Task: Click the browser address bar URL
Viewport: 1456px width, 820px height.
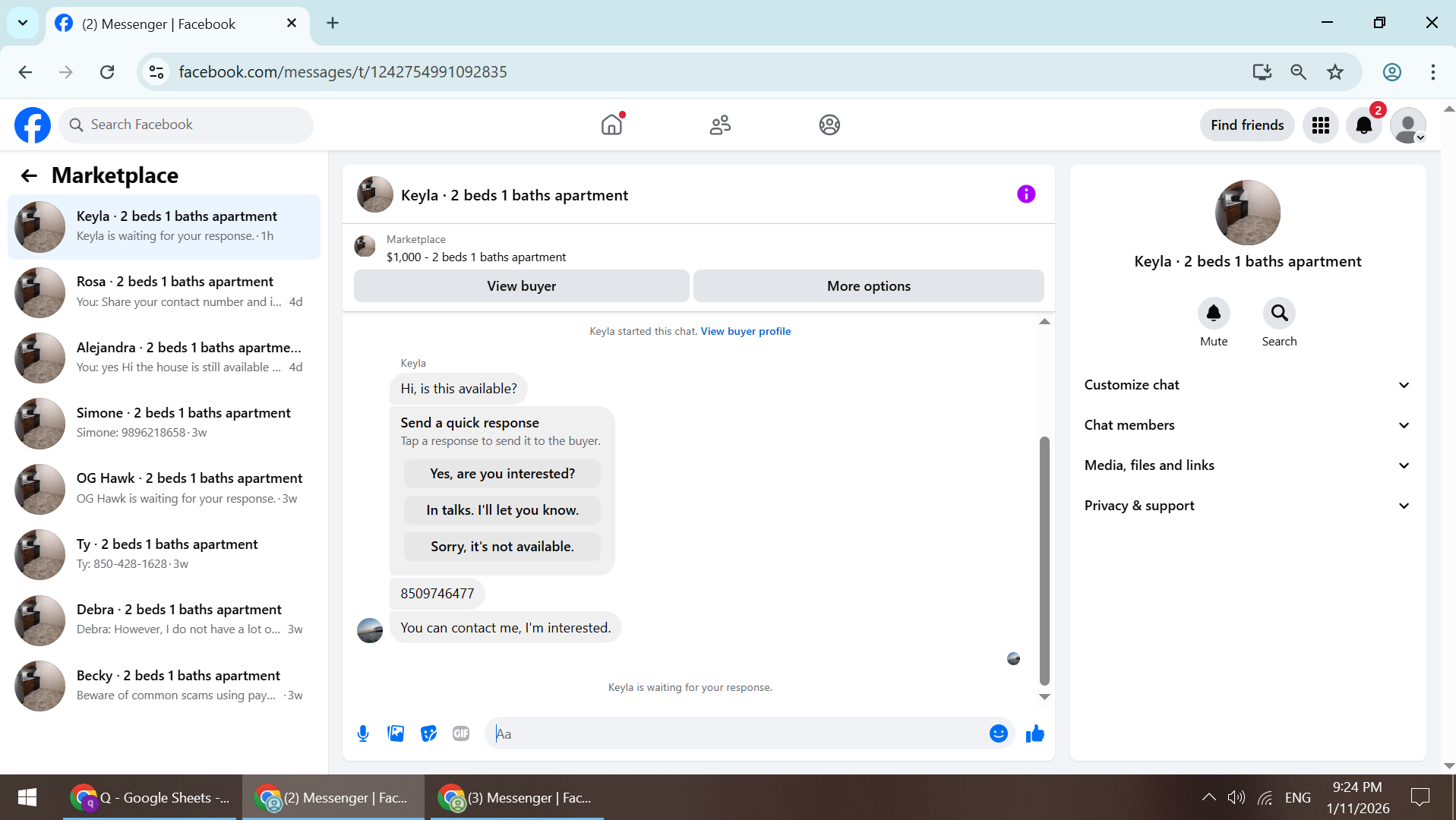Action: click(x=343, y=72)
